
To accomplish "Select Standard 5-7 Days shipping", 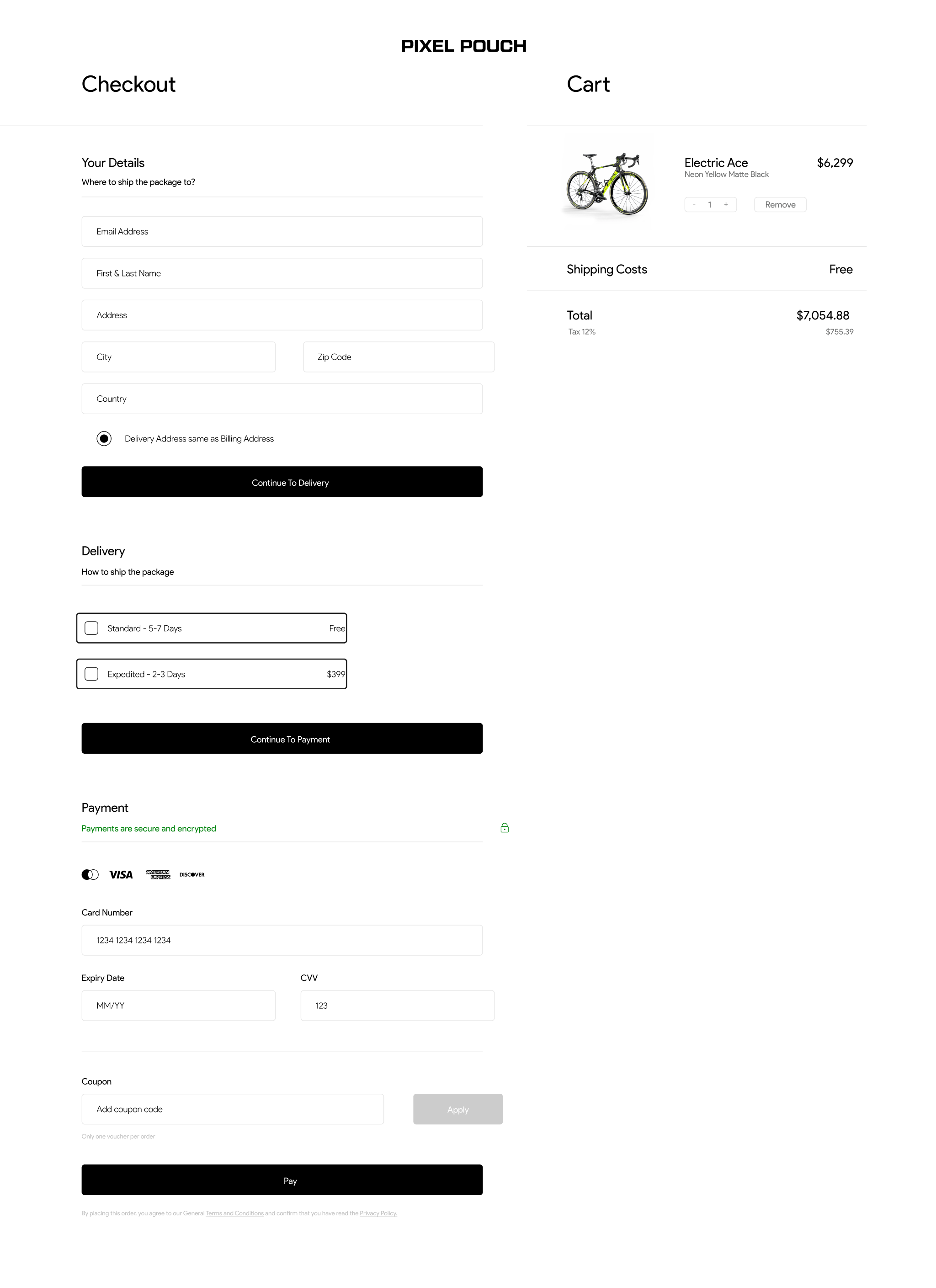I will tap(91, 628).
